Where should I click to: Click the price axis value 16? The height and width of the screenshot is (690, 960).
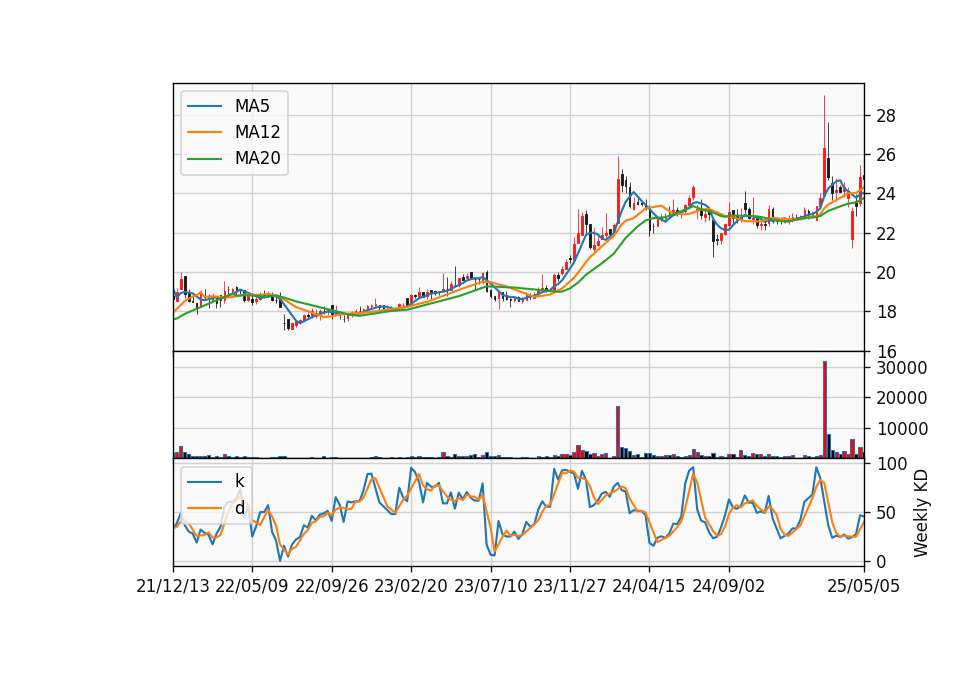tap(885, 351)
